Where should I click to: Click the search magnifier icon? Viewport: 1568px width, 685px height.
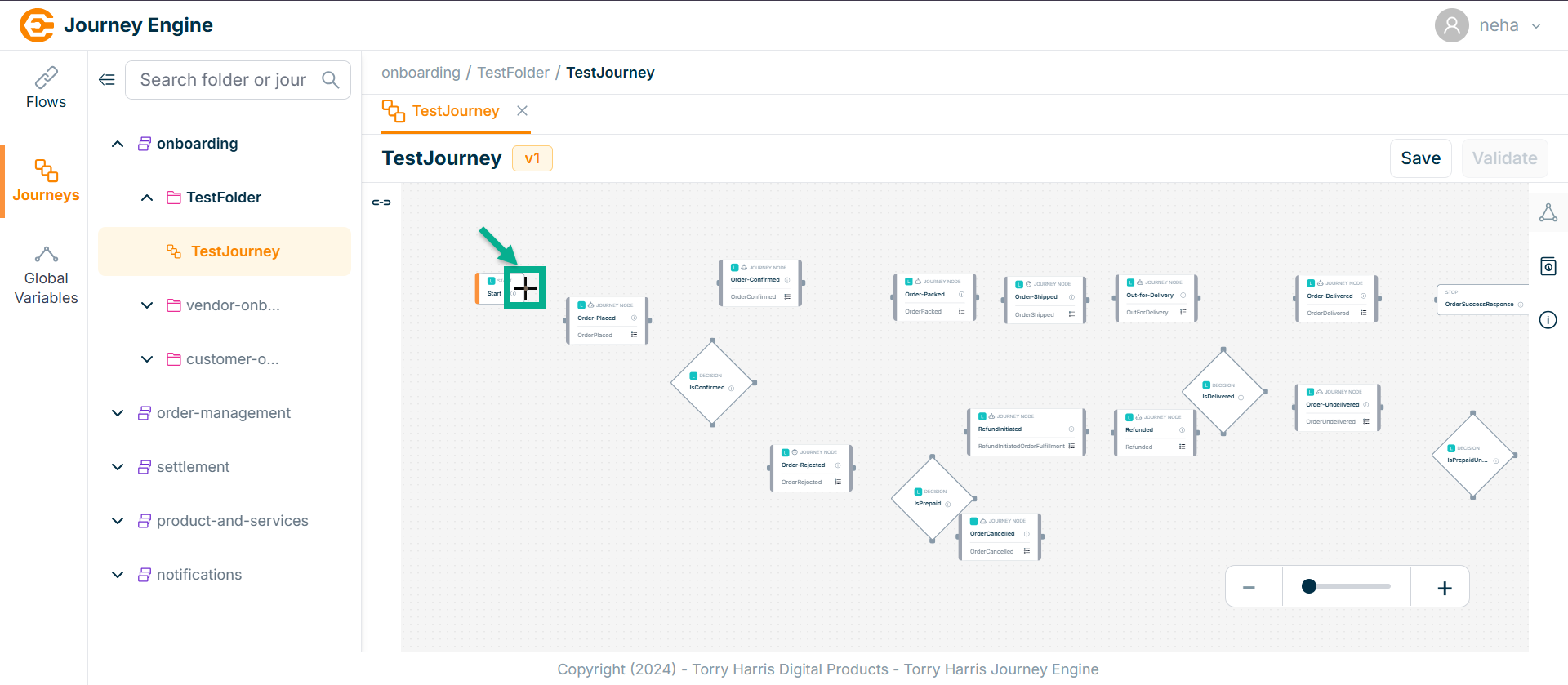[330, 80]
